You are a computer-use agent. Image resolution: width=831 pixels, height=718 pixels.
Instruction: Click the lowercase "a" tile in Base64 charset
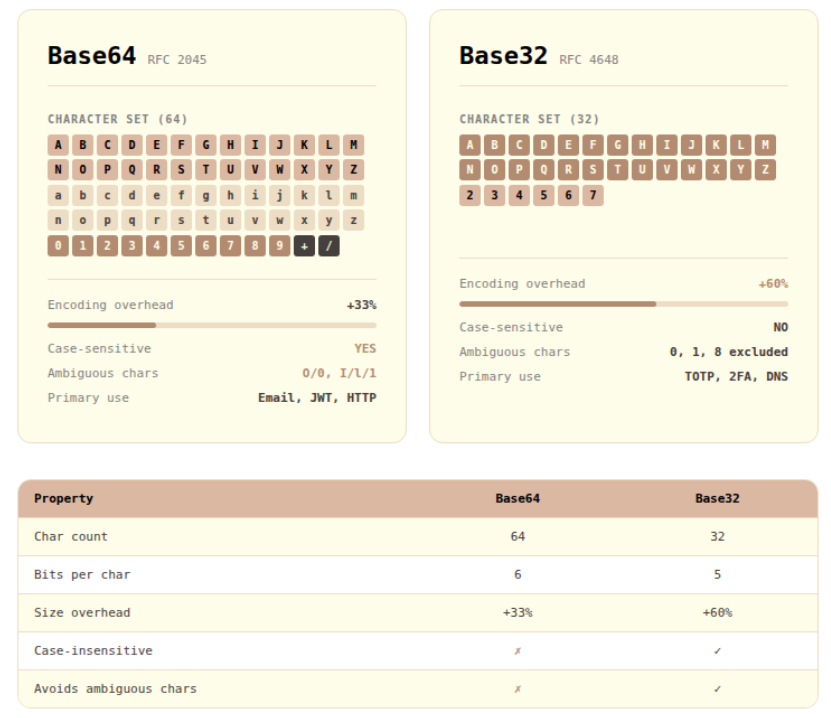(58, 194)
